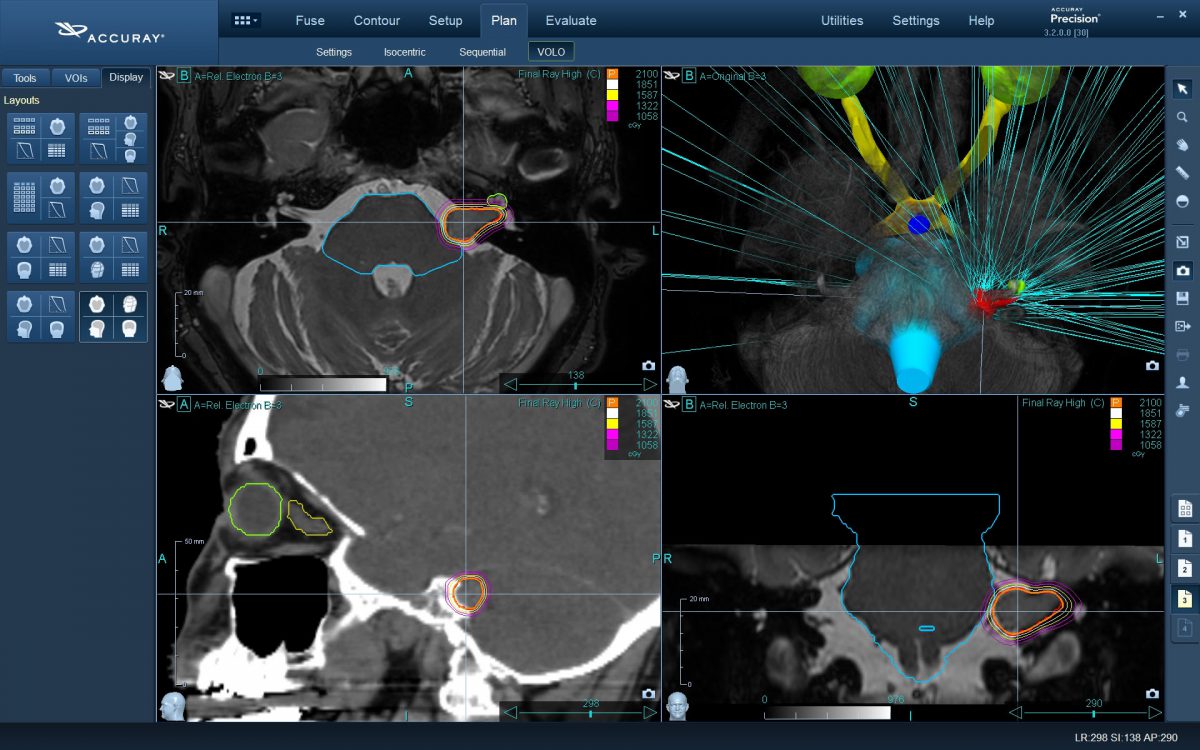Switch to the VOIs tab
The height and width of the screenshot is (750, 1200).
pyautogui.click(x=76, y=78)
